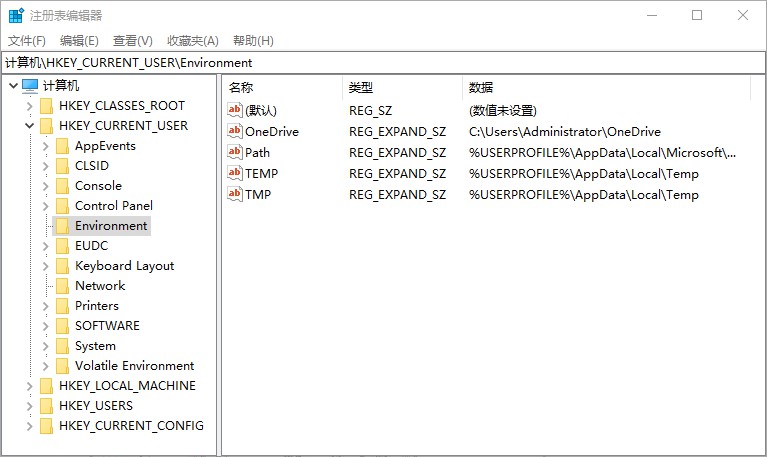The image size is (767, 457).
Task: Click the (数值未设置) data cell
Action: 503,111
